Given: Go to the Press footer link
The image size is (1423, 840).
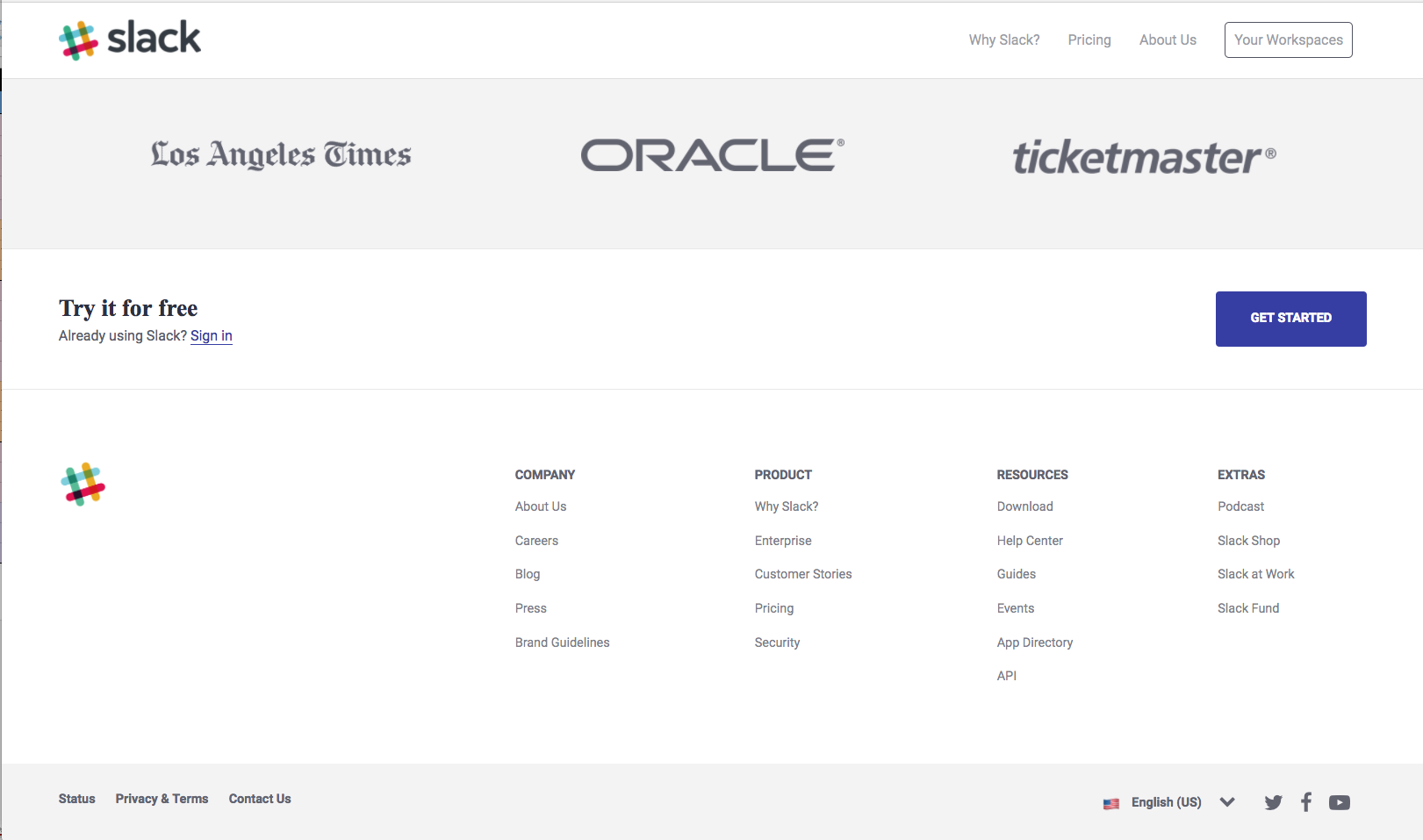Looking at the screenshot, I should [x=531, y=608].
